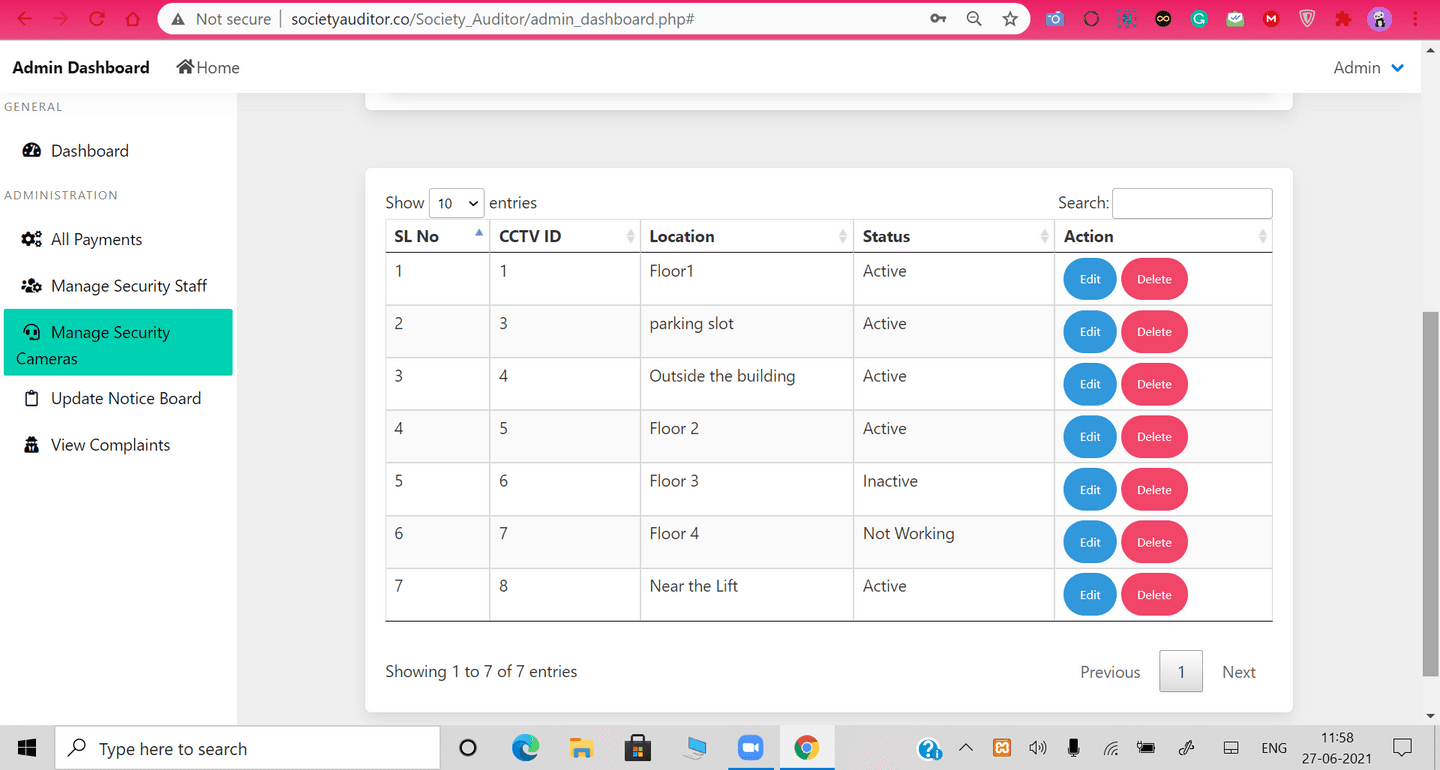Click the table Search input field
This screenshot has height=770, width=1440.
click(x=1192, y=203)
